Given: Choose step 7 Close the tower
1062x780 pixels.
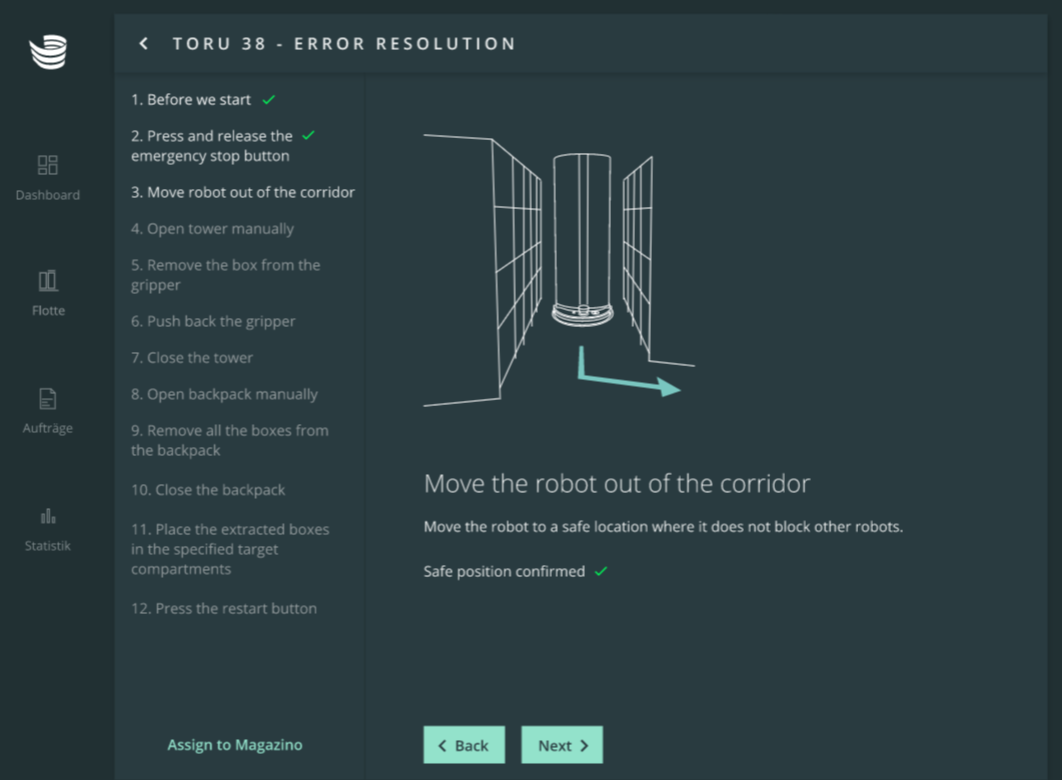Looking at the screenshot, I should [x=192, y=358].
